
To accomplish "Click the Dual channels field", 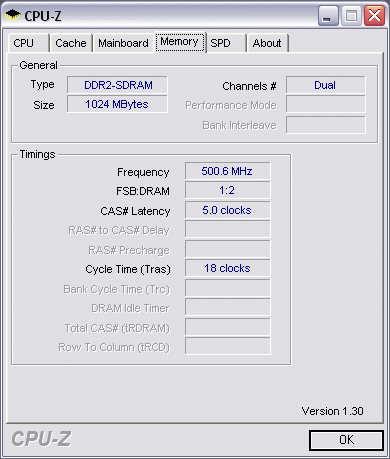I will [x=326, y=85].
